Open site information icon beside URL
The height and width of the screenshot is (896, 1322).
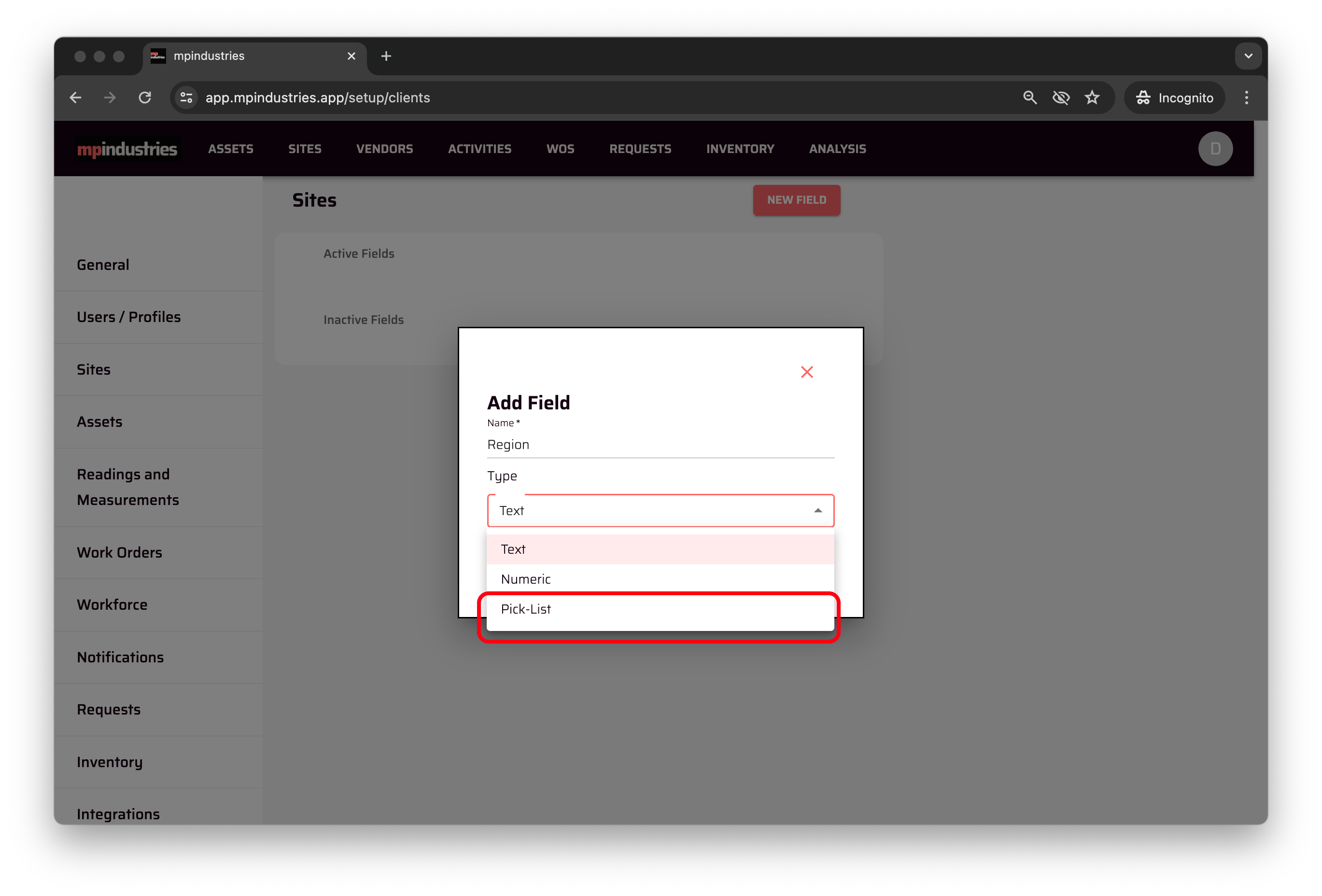pos(186,98)
